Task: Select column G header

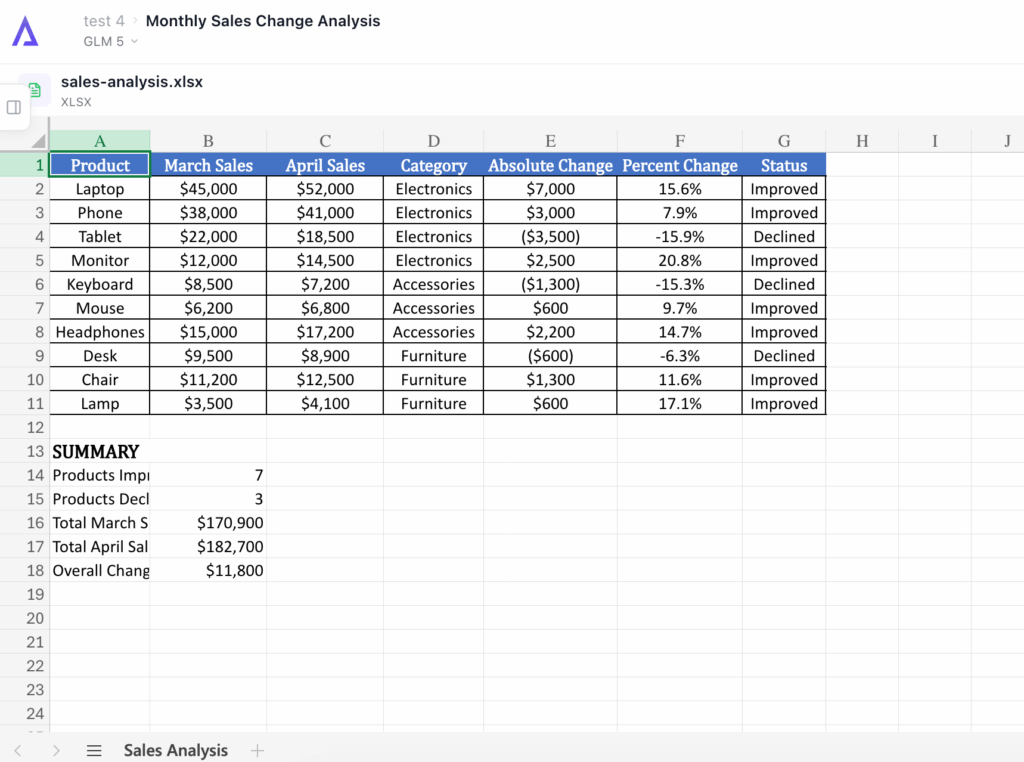Action: pyautogui.click(x=784, y=141)
